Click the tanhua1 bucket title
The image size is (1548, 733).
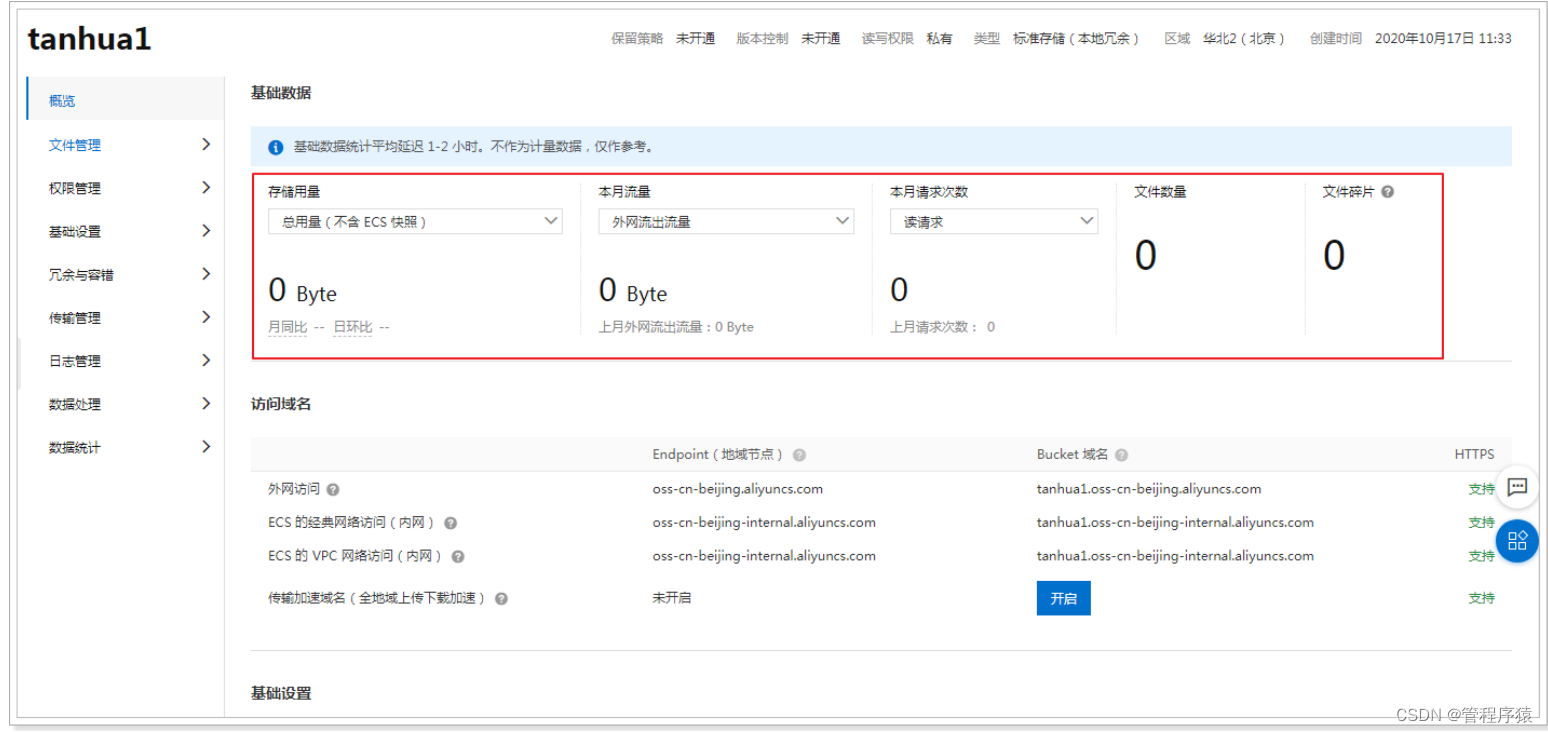click(x=89, y=39)
